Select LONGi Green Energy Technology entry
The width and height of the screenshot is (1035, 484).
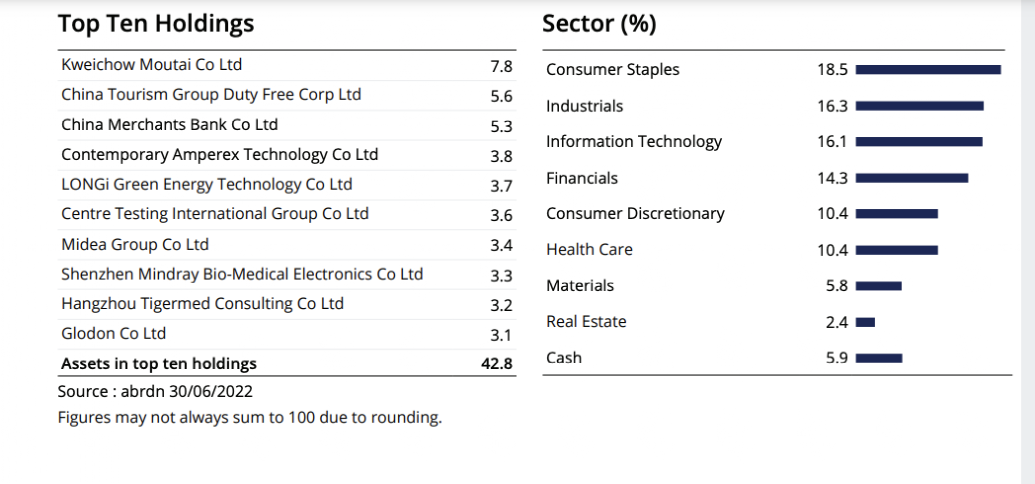(206, 184)
